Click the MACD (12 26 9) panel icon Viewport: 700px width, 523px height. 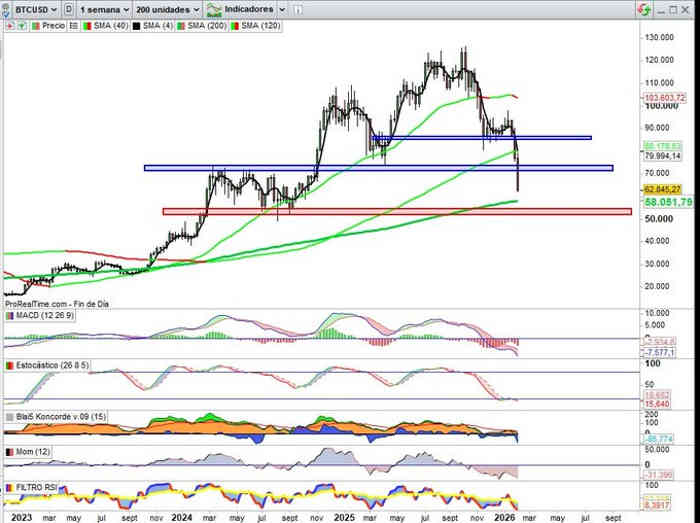(x=10, y=316)
